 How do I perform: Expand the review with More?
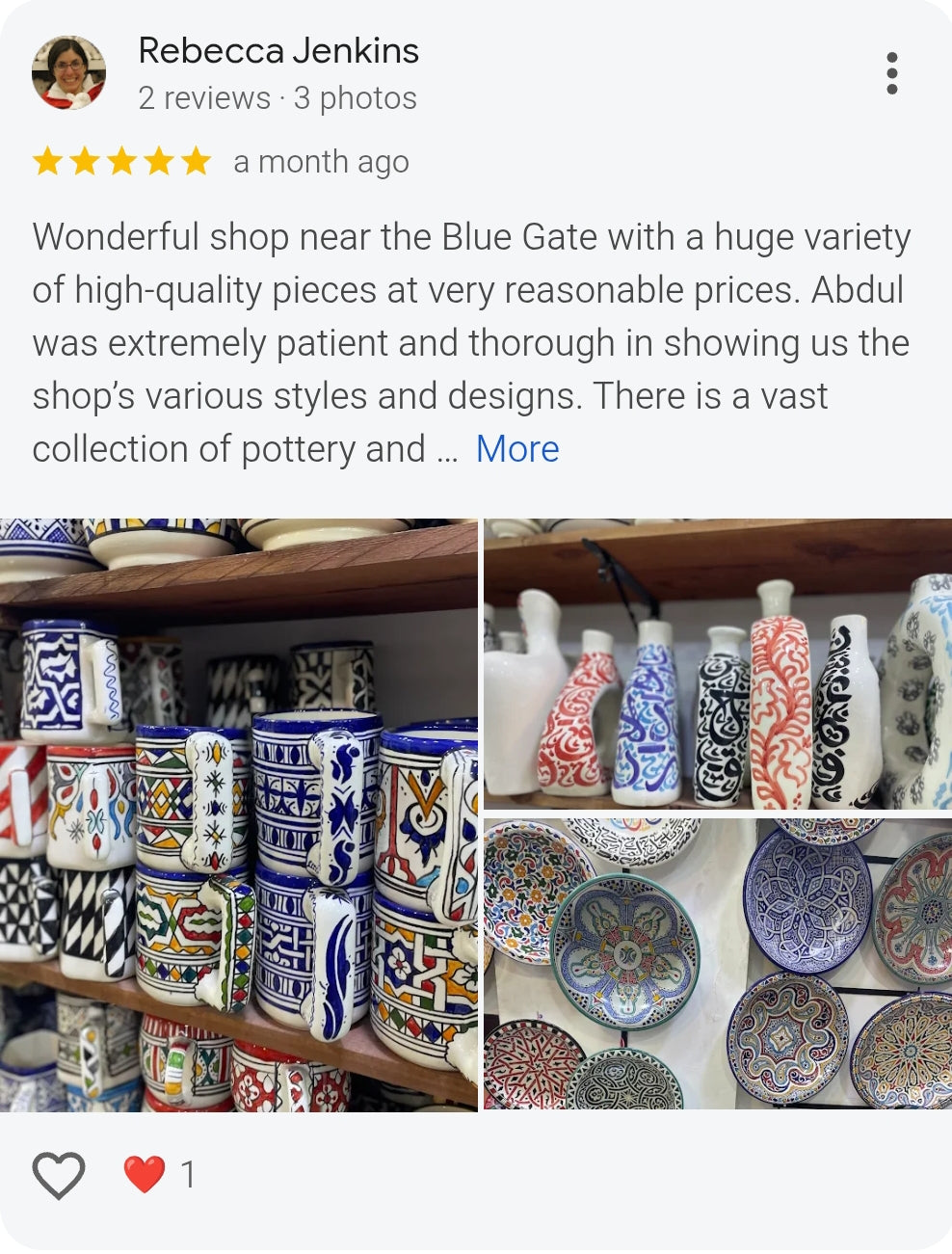pos(517,449)
